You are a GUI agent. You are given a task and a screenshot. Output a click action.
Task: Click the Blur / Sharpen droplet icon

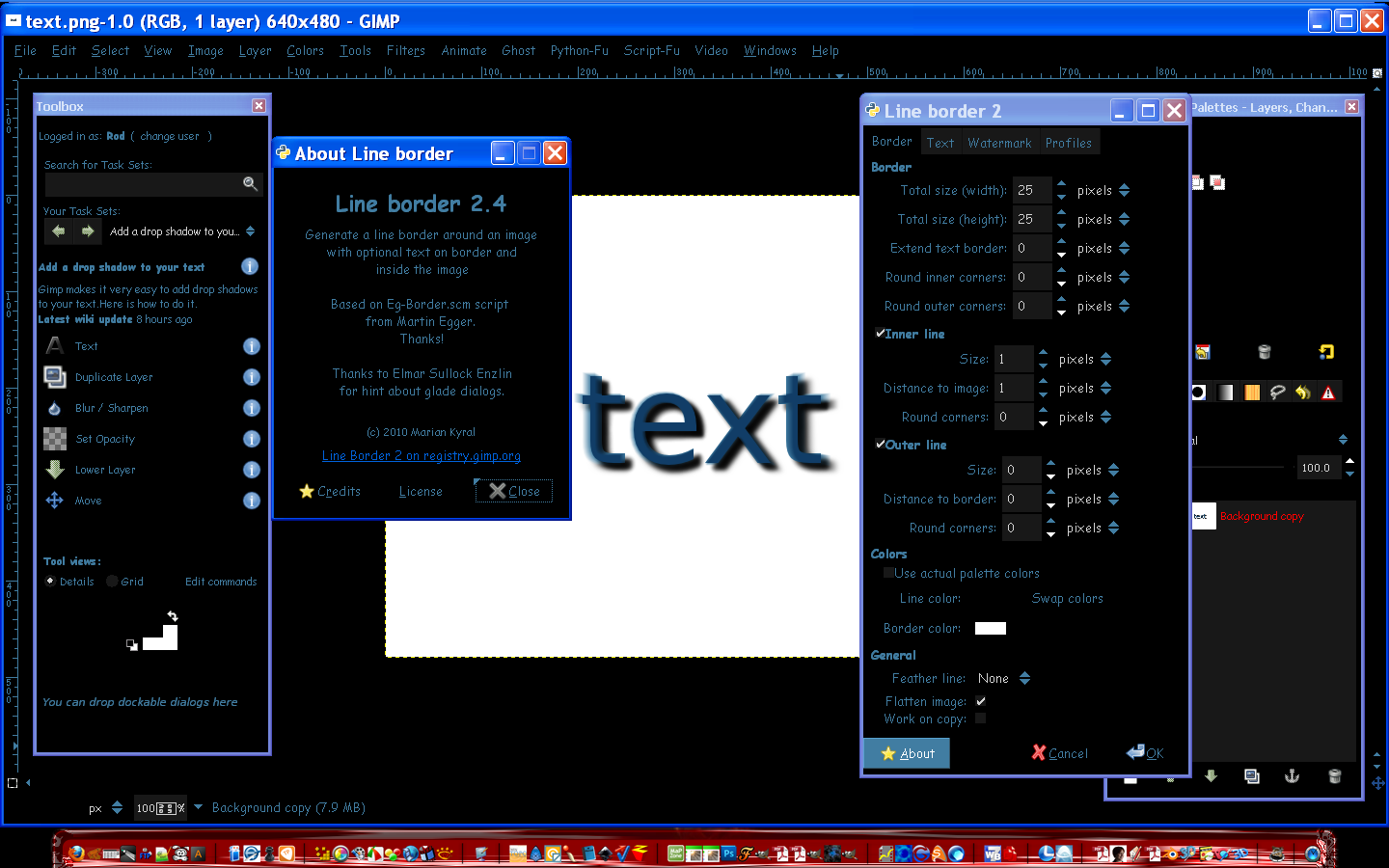55,408
